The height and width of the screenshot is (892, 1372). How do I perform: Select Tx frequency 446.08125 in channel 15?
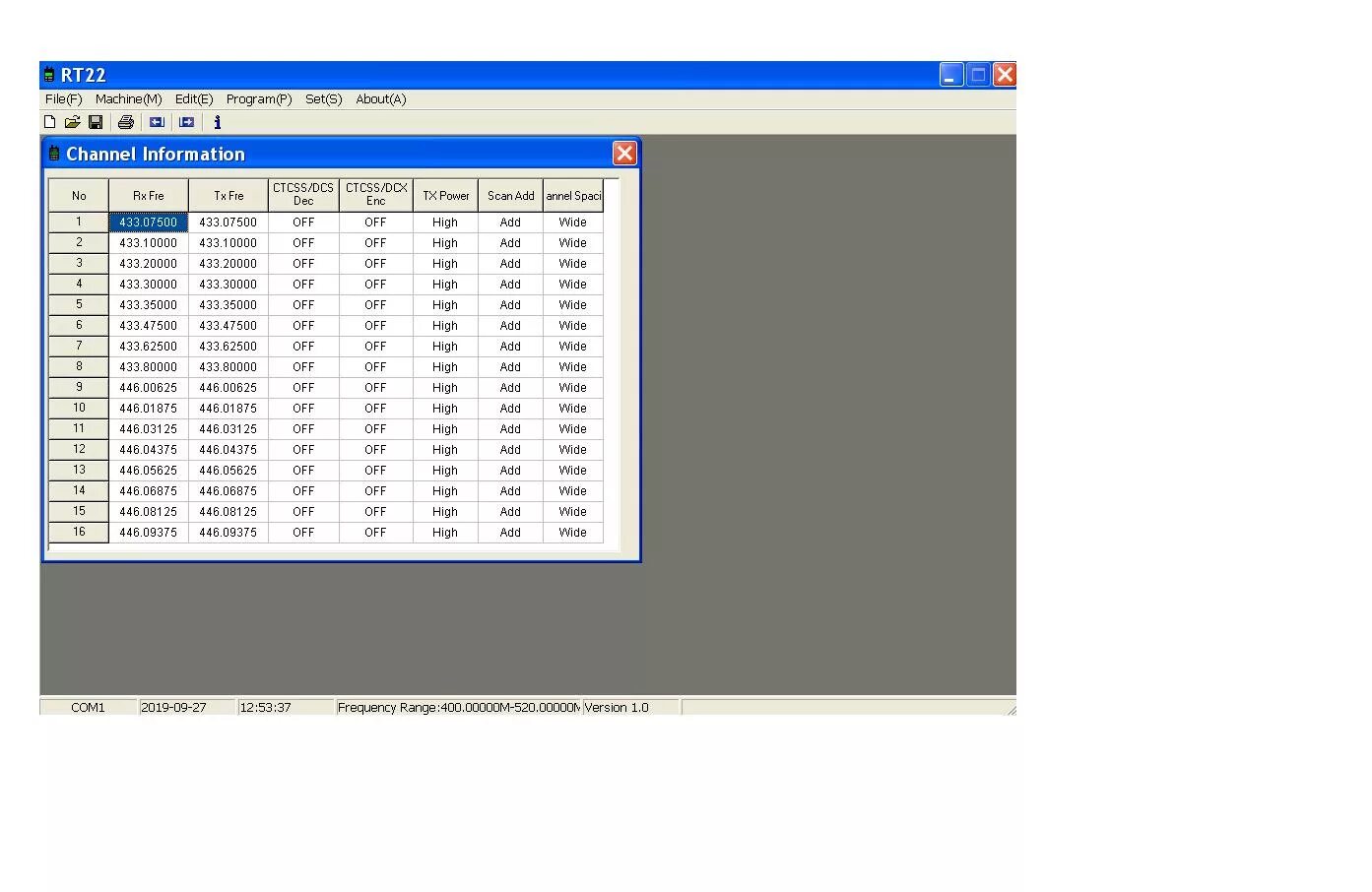pyautogui.click(x=229, y=512)
